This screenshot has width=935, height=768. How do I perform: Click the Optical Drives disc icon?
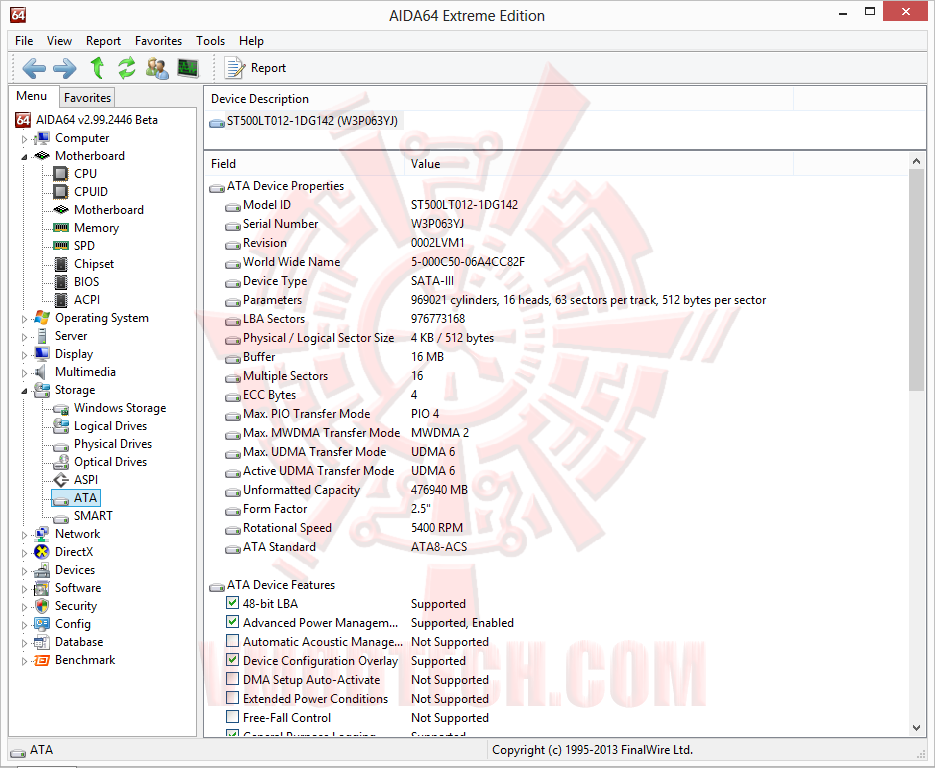tap(61, 462)
